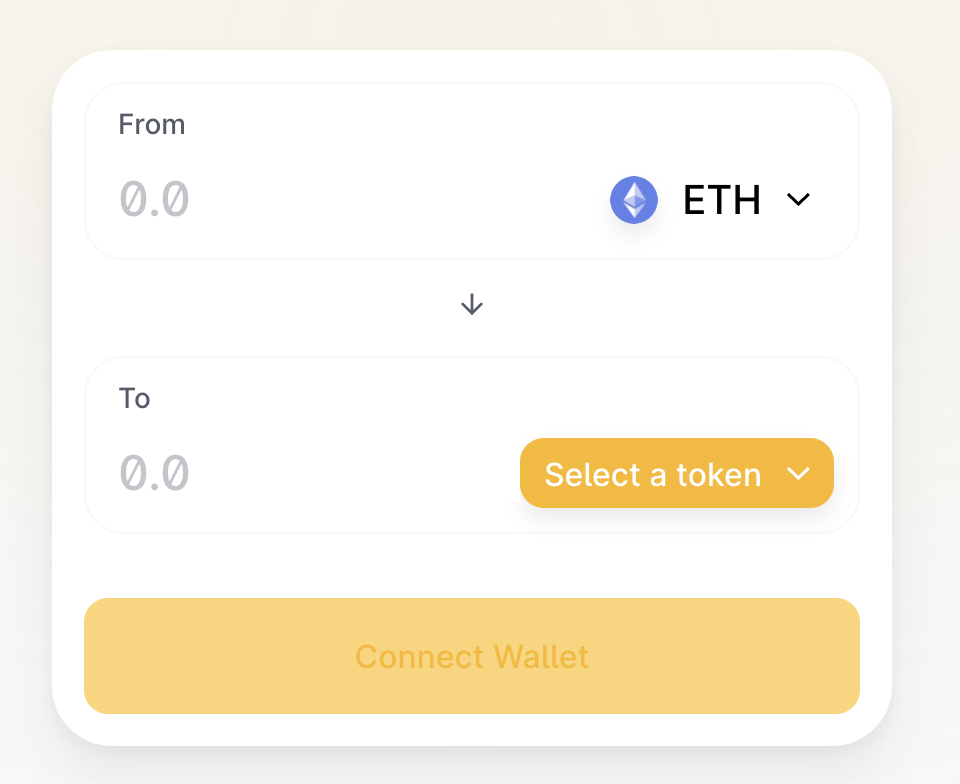Focus the To amount input field

point(312,473)
